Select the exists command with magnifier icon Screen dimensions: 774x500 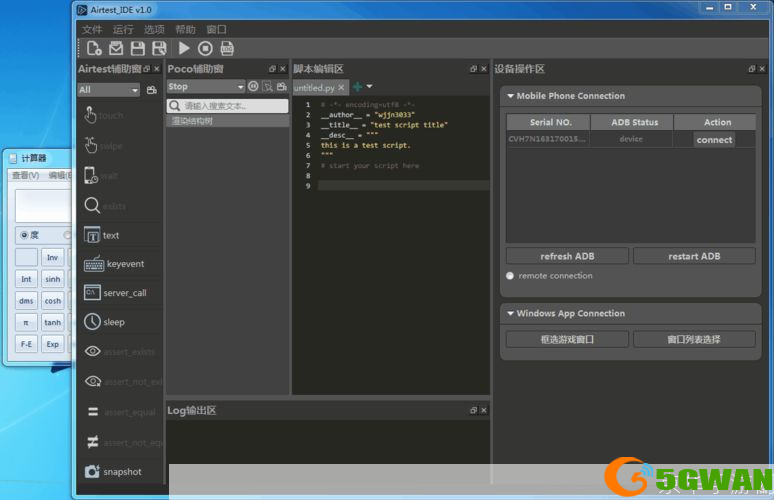(105, 205)
